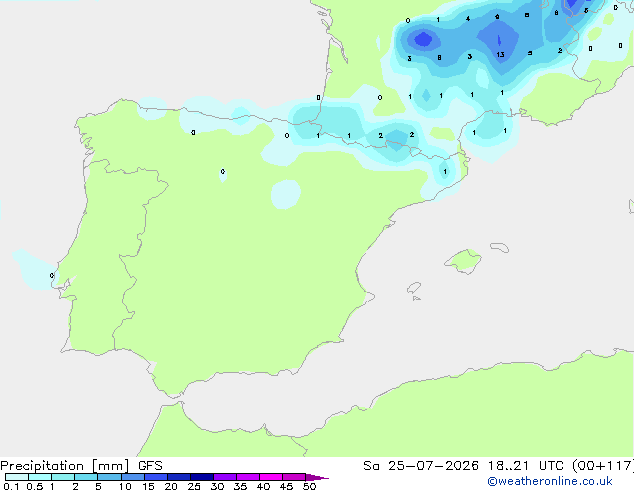Click the "Sa 25-07-2026" forecast date
The width and height of the screenshot is (634, 490).
(421, 466)
